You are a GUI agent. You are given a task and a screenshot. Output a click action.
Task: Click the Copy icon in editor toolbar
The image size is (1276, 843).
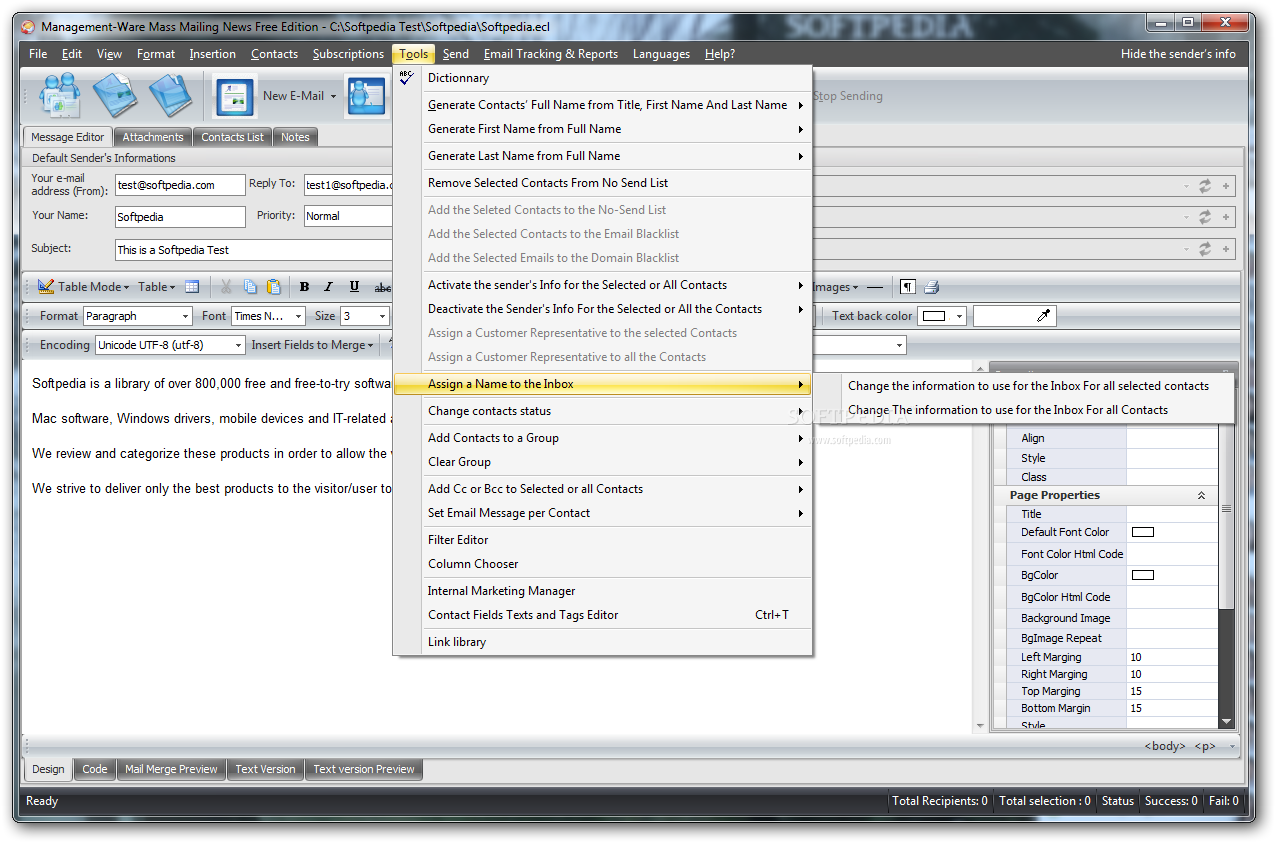pos(250,287)
